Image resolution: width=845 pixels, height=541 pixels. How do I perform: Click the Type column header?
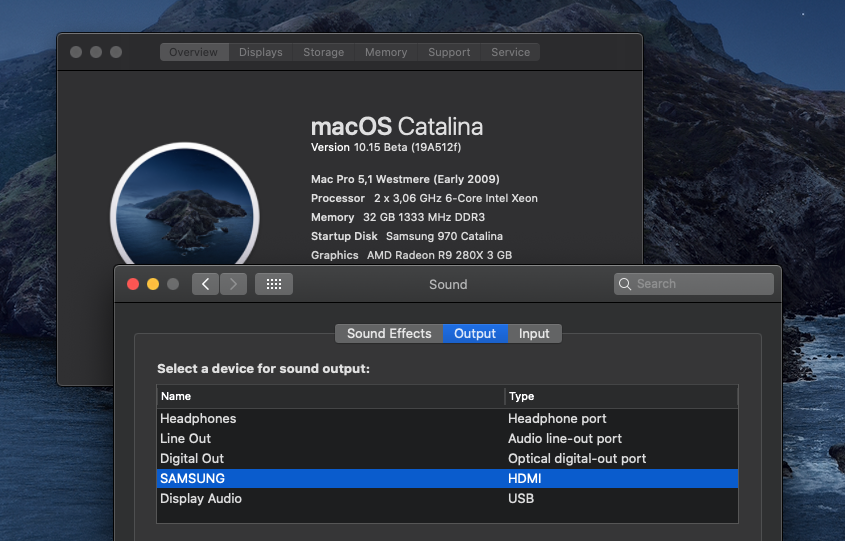point(621,396)
